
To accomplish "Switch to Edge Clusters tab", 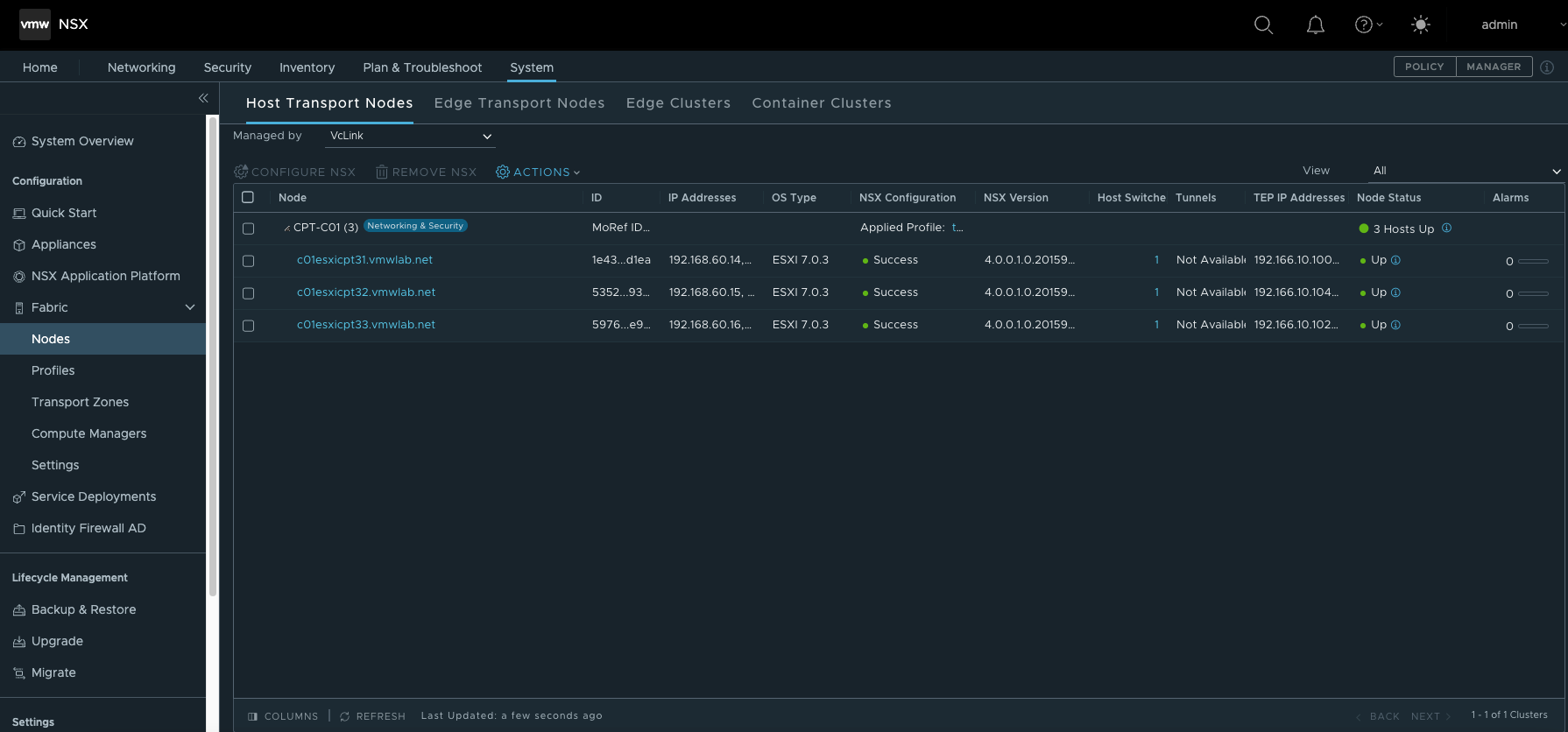I will [x=678, y=103].
